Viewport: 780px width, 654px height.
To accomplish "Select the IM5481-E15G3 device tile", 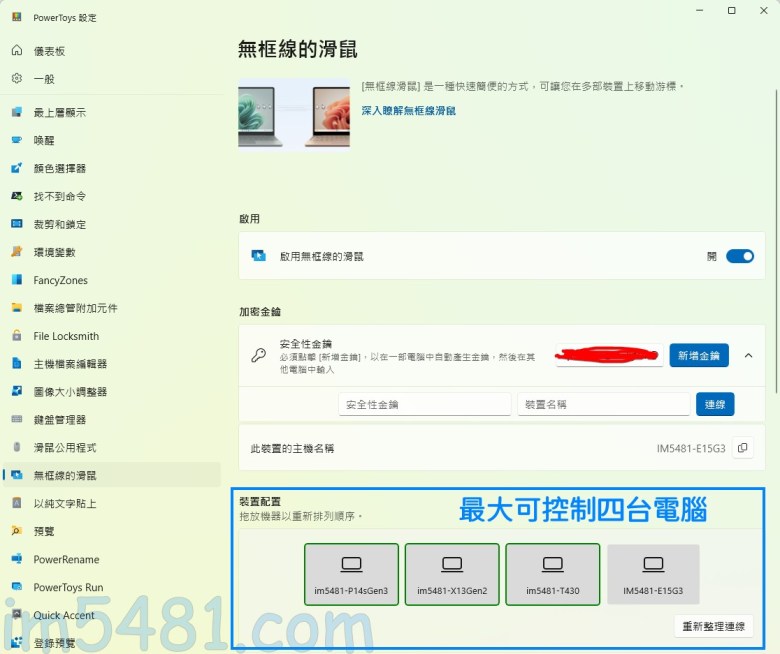I will click(653, 574).
